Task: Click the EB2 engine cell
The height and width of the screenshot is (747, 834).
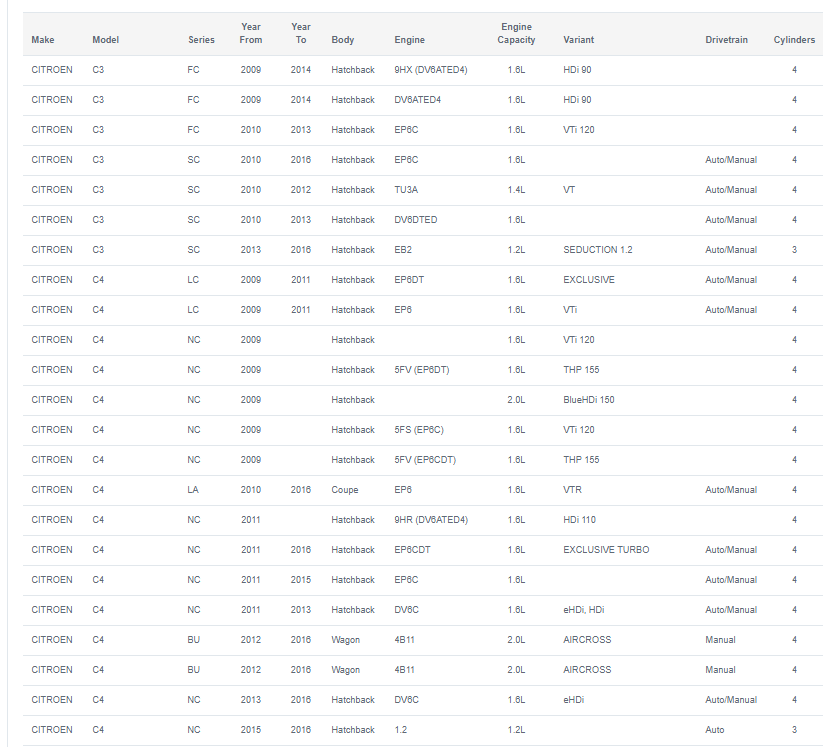Action: click(403, 250)
